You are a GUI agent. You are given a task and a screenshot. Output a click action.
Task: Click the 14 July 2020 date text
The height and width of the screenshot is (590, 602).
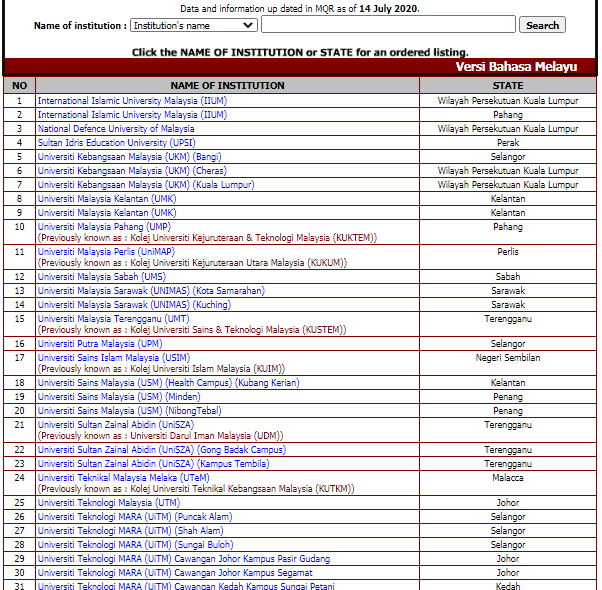coord(388,8)
